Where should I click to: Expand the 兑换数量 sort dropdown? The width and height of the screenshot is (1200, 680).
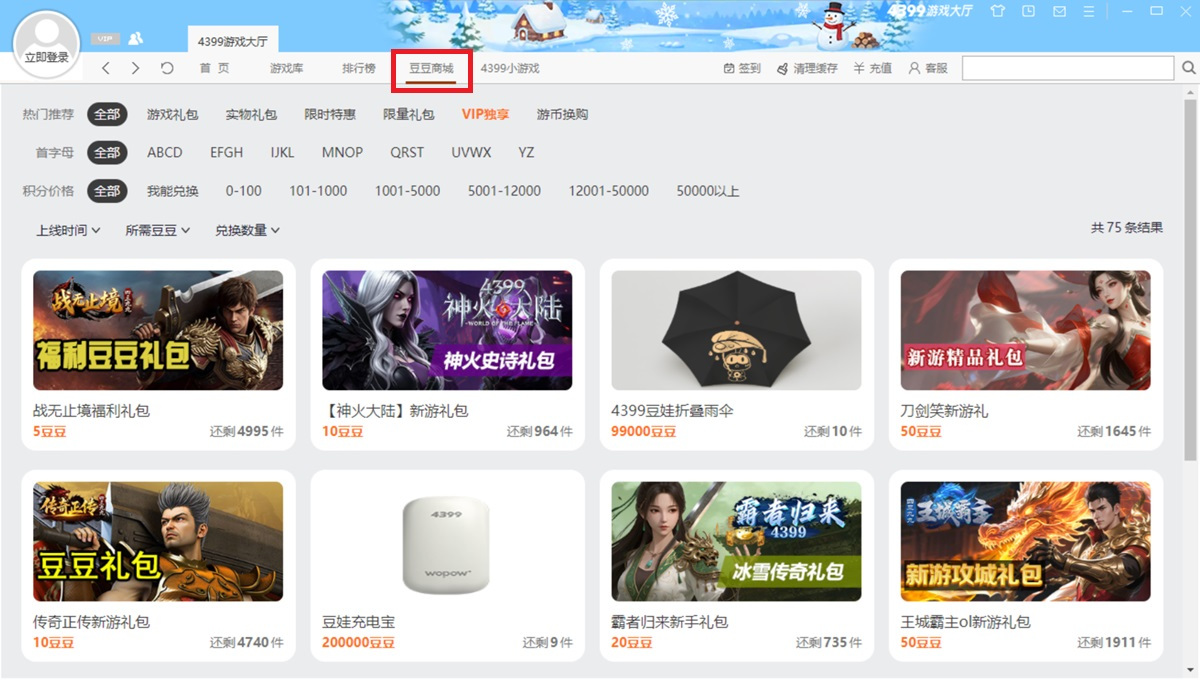(x=247, y=230)
